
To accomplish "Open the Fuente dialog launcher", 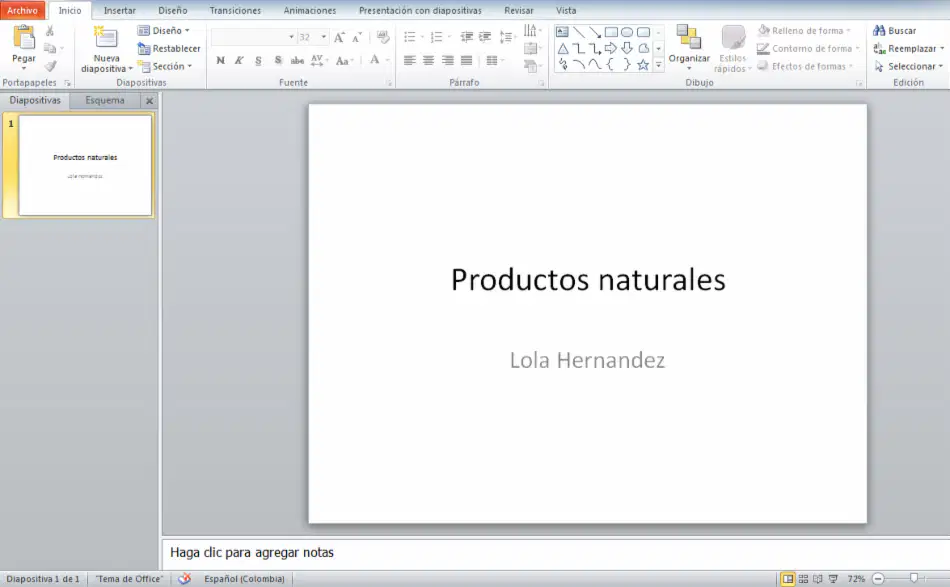I will click(x=389, y=83).
